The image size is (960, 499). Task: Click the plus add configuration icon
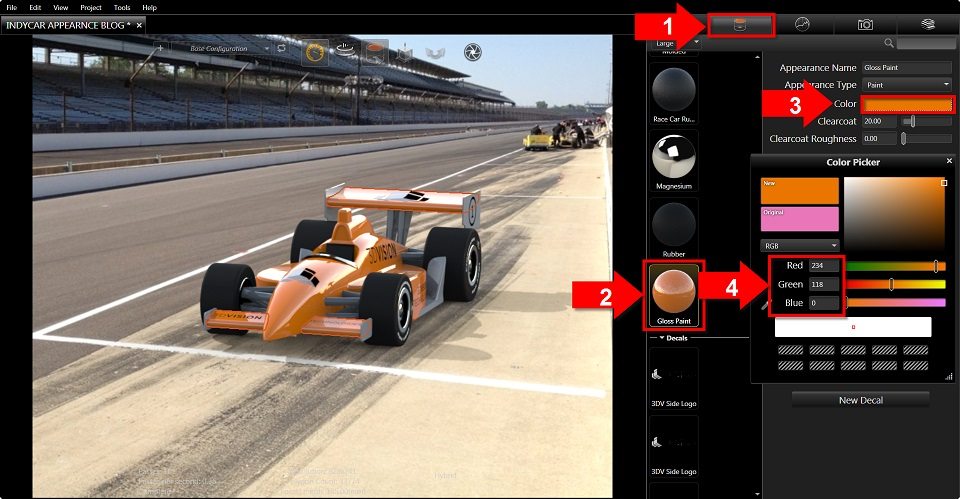(x=160, y=48)
